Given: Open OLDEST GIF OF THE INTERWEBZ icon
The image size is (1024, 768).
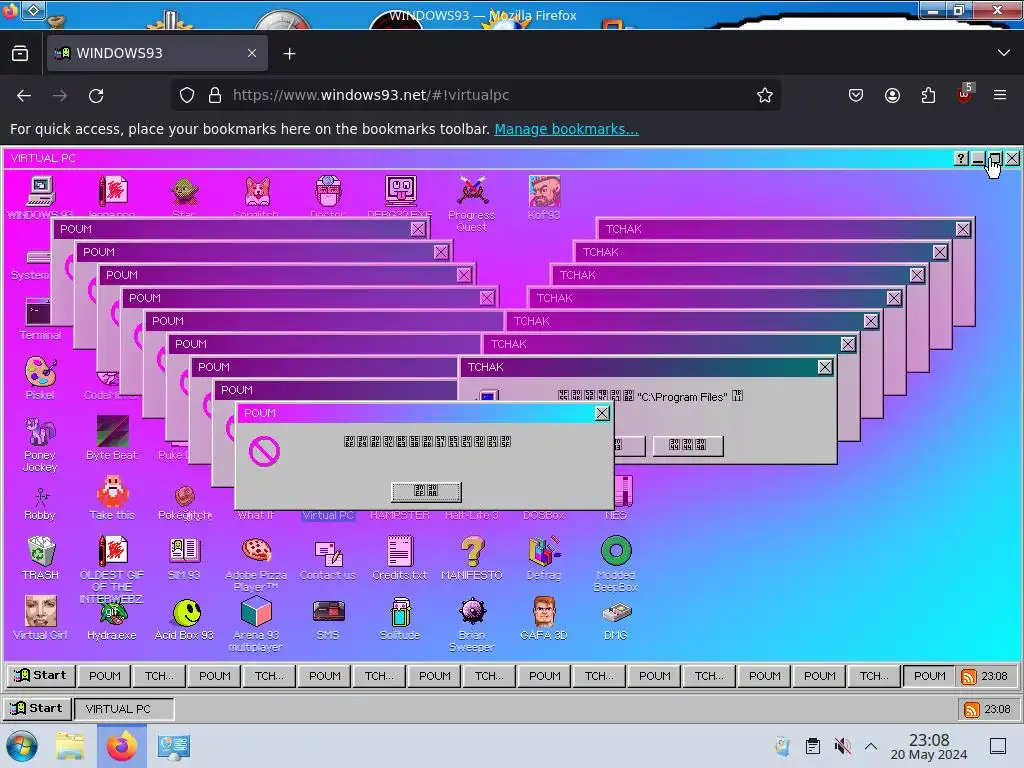Looking at the screenshot, I should pos(112,569).
